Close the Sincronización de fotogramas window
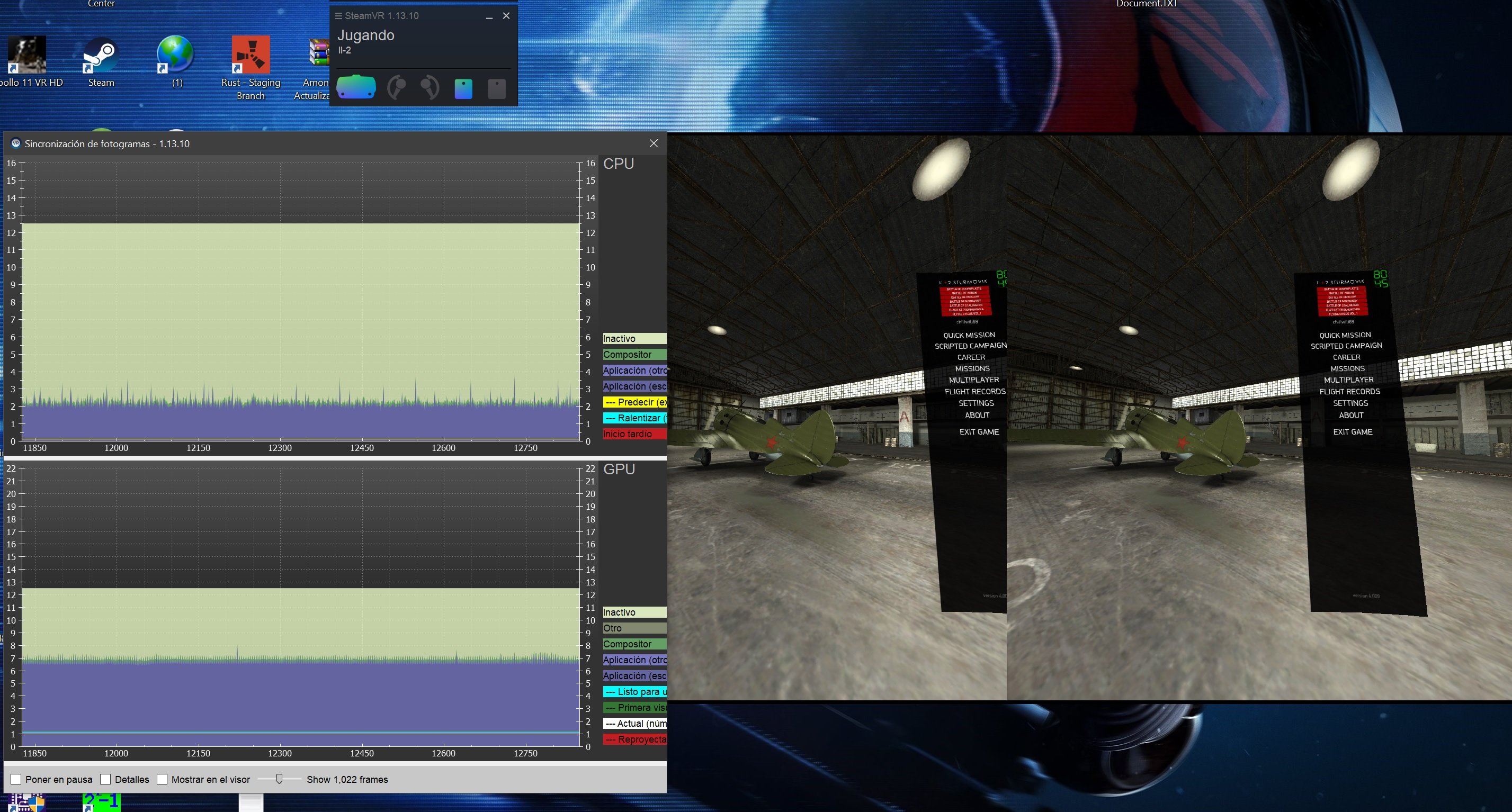 click(x=654, y=144)
